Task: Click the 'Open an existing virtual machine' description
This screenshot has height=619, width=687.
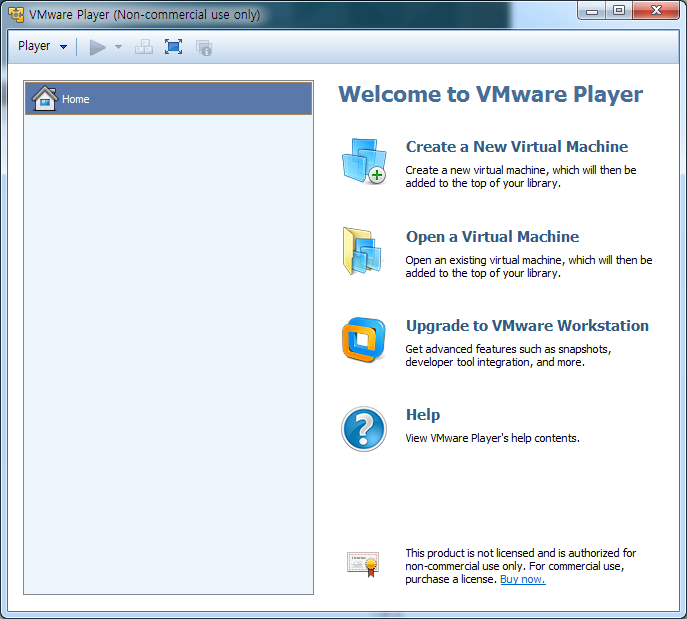Action: (529, 267)
